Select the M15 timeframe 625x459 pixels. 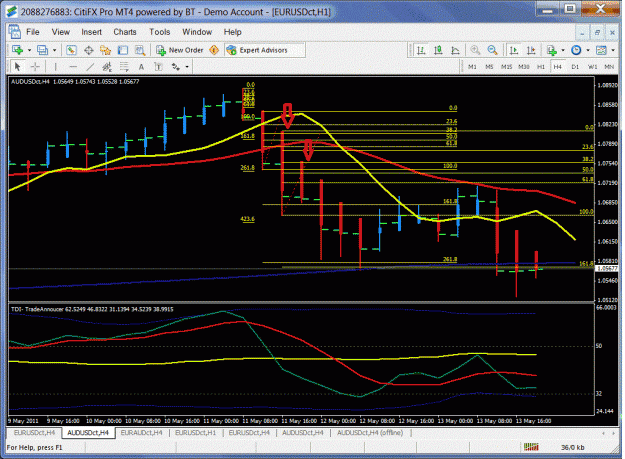506,67
